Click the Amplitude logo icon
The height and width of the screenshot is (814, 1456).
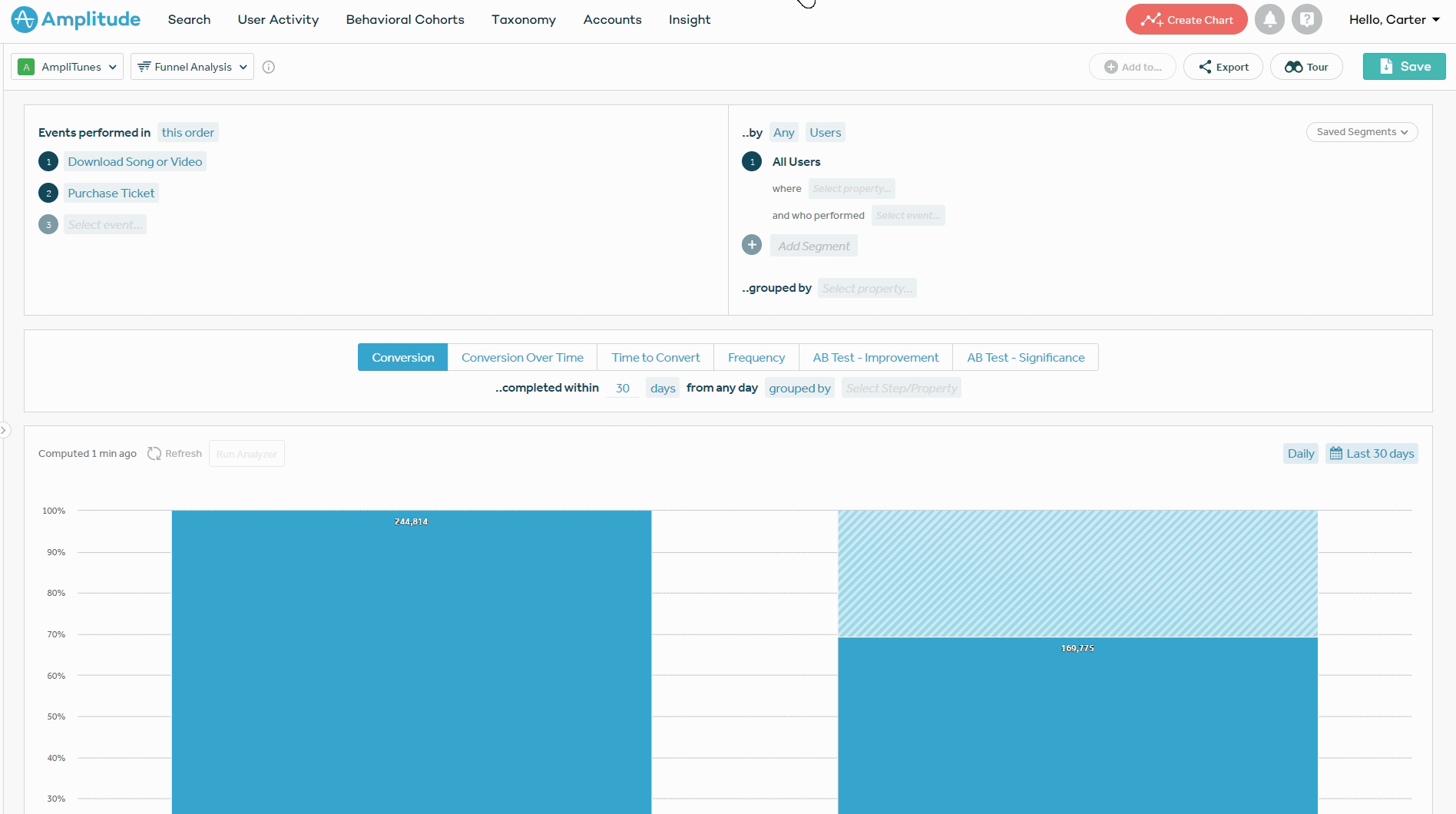(25, 20)
